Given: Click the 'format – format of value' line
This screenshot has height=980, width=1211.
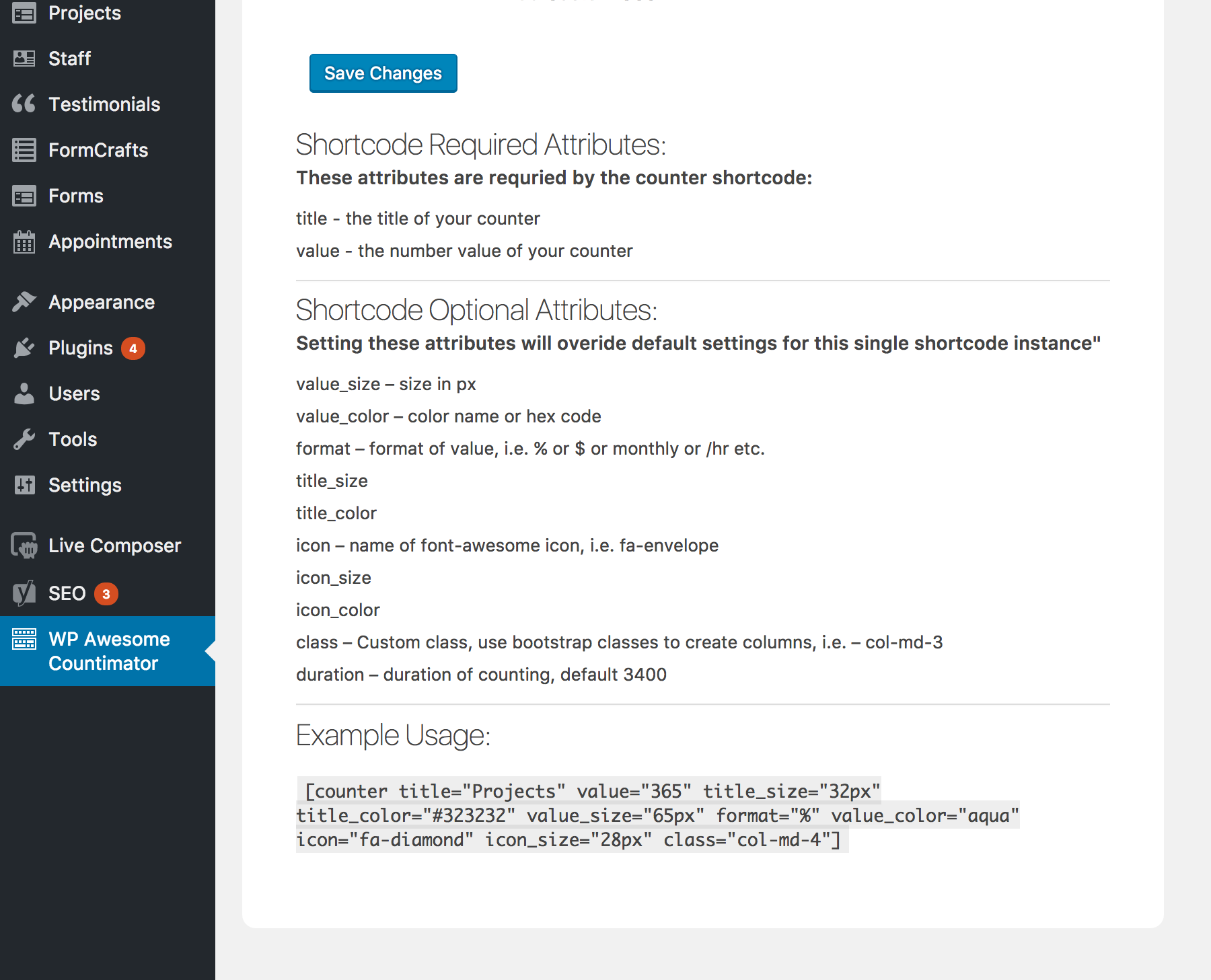Looking at the screenshot, I should (x=530, y=449).
